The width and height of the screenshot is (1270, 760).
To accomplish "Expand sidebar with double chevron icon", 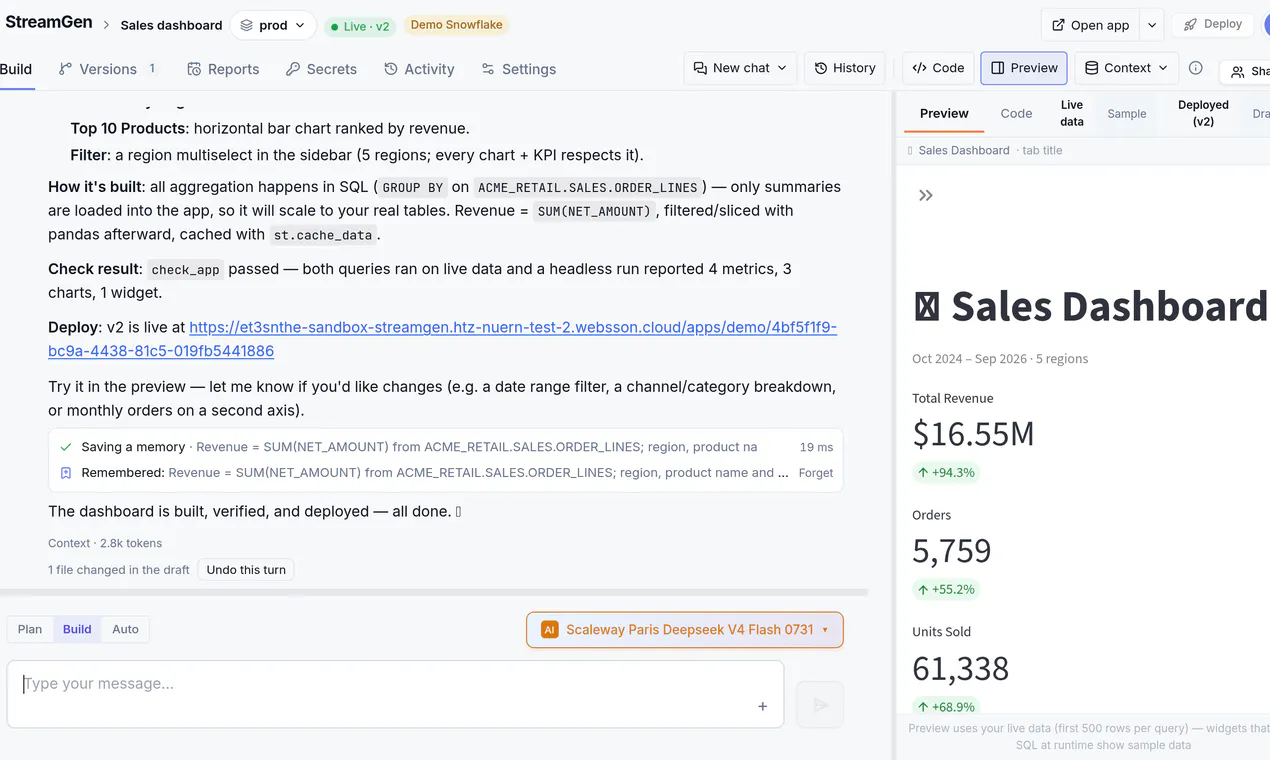I will 926,195.
